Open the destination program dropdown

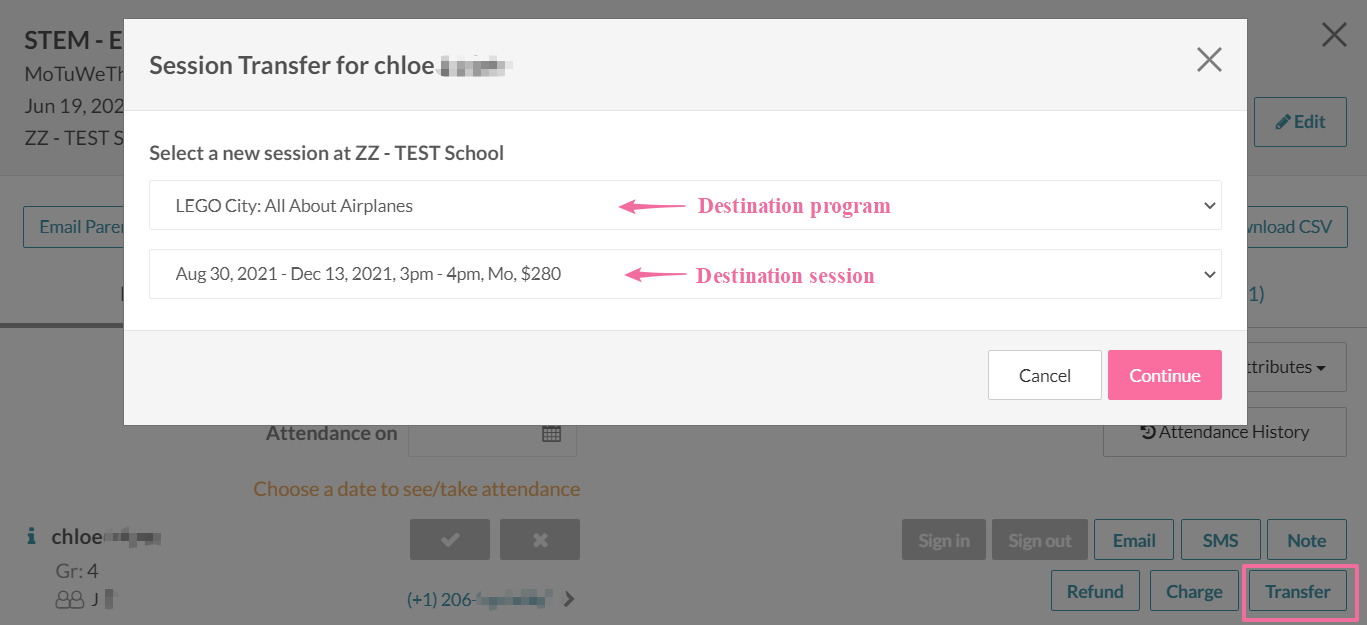(685, 206)
